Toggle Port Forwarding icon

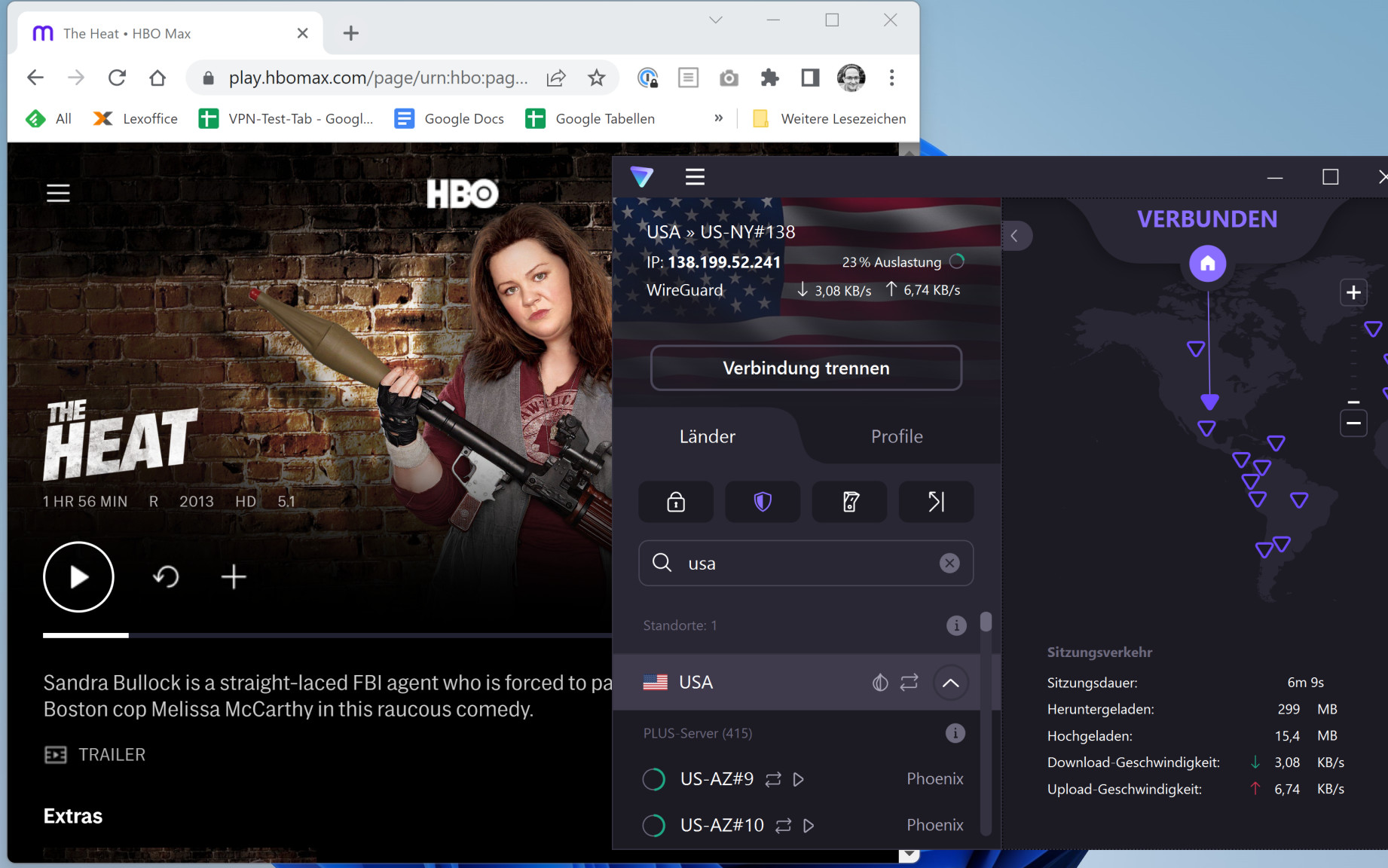coord(936,502)
